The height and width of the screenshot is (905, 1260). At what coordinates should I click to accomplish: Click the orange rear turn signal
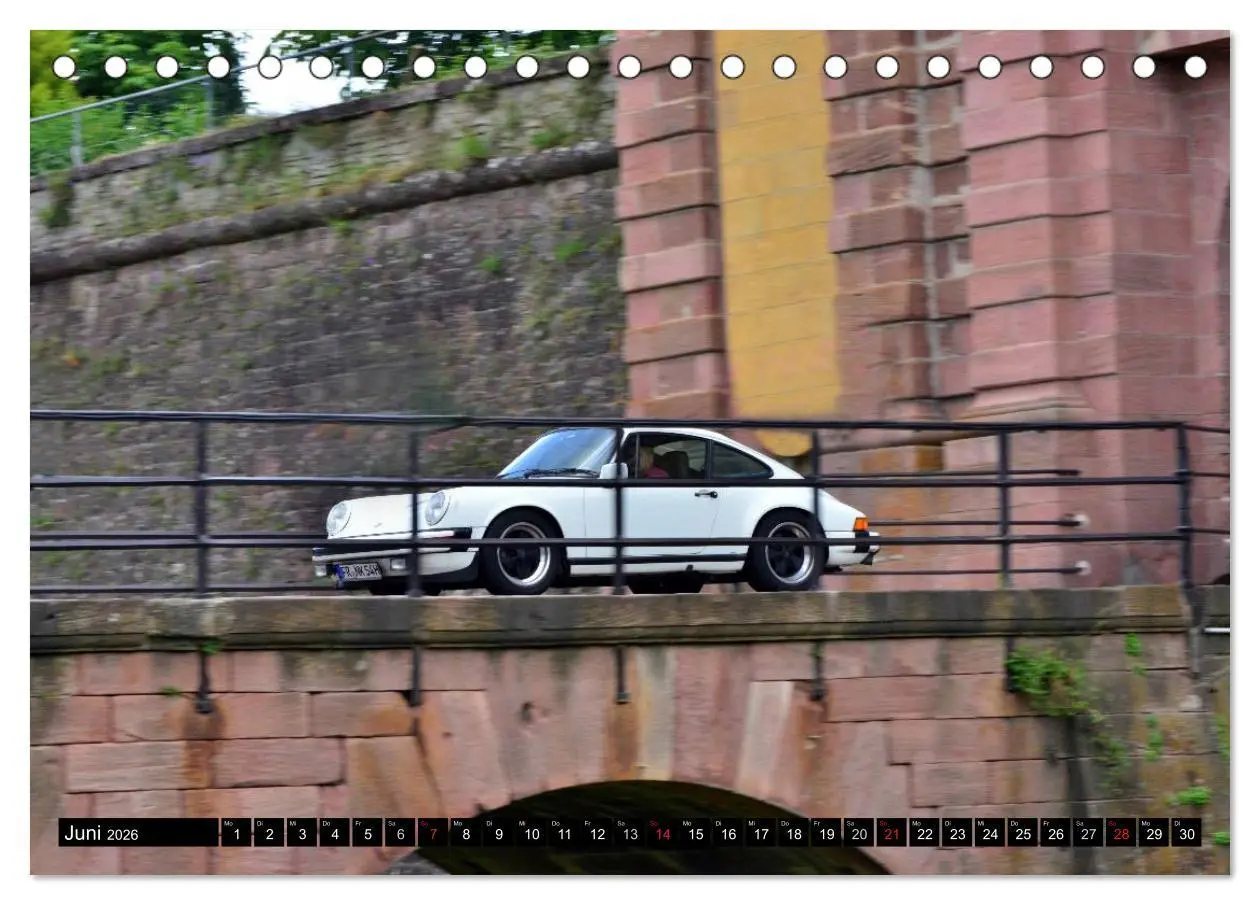[x=861, y=523]
